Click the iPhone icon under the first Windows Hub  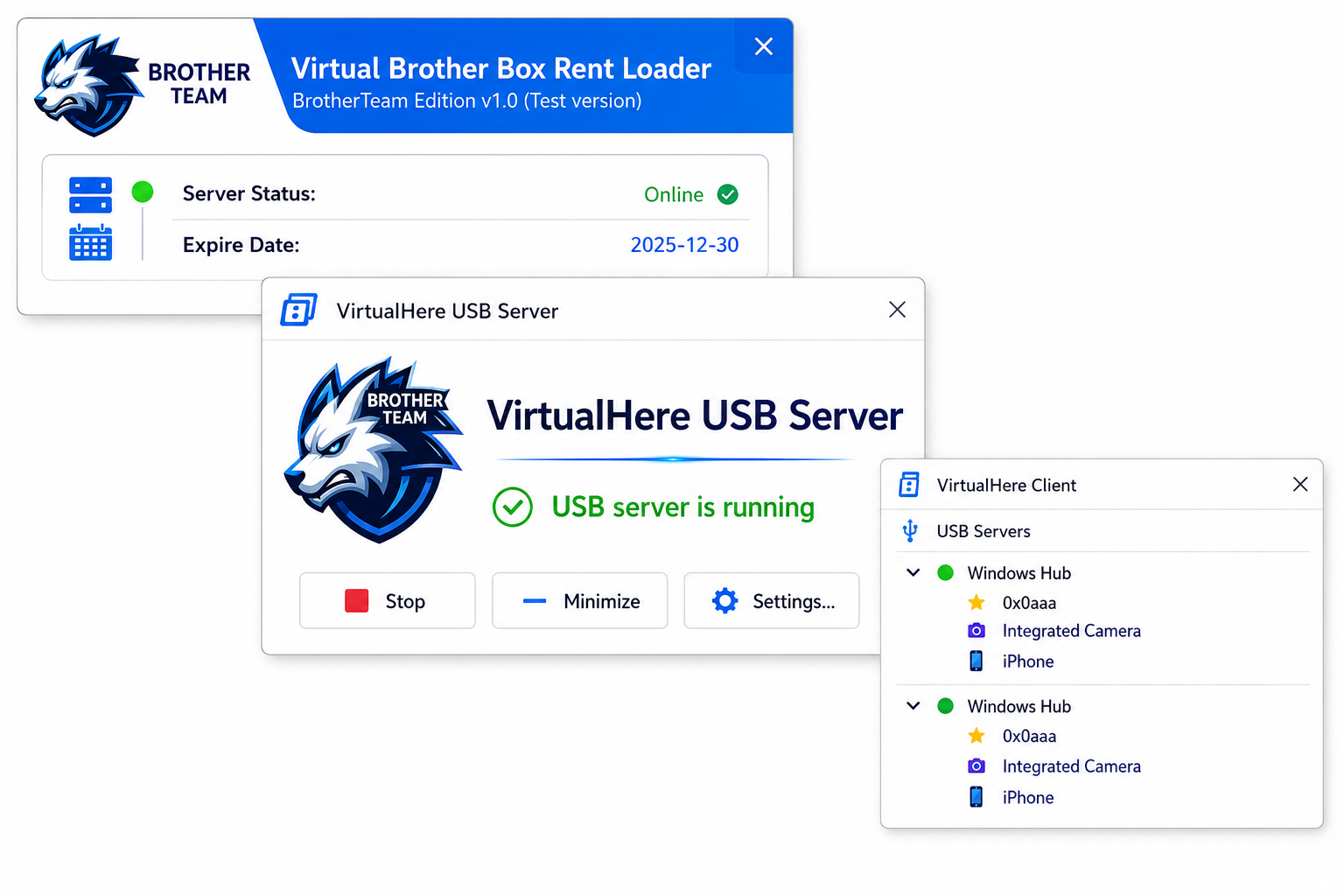point(976,661)
